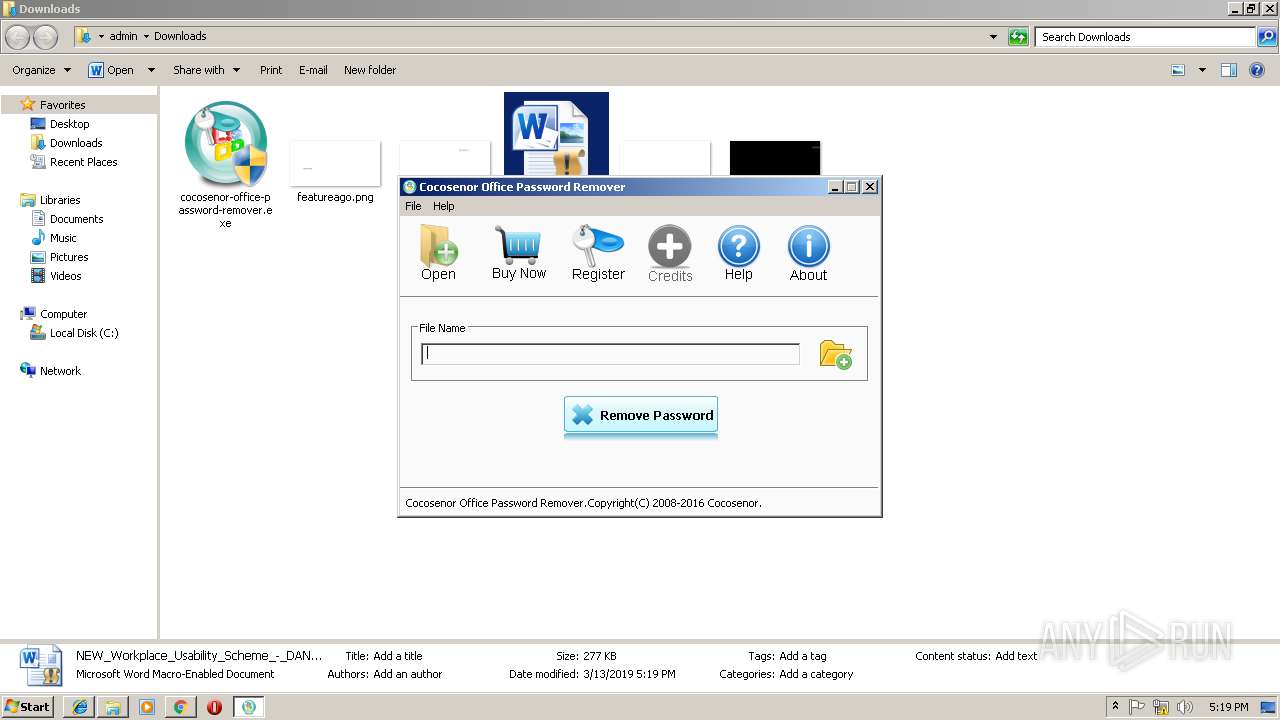Click Add a category in details pane
This screenshot has height=720, width=1280.
point(816,674)
